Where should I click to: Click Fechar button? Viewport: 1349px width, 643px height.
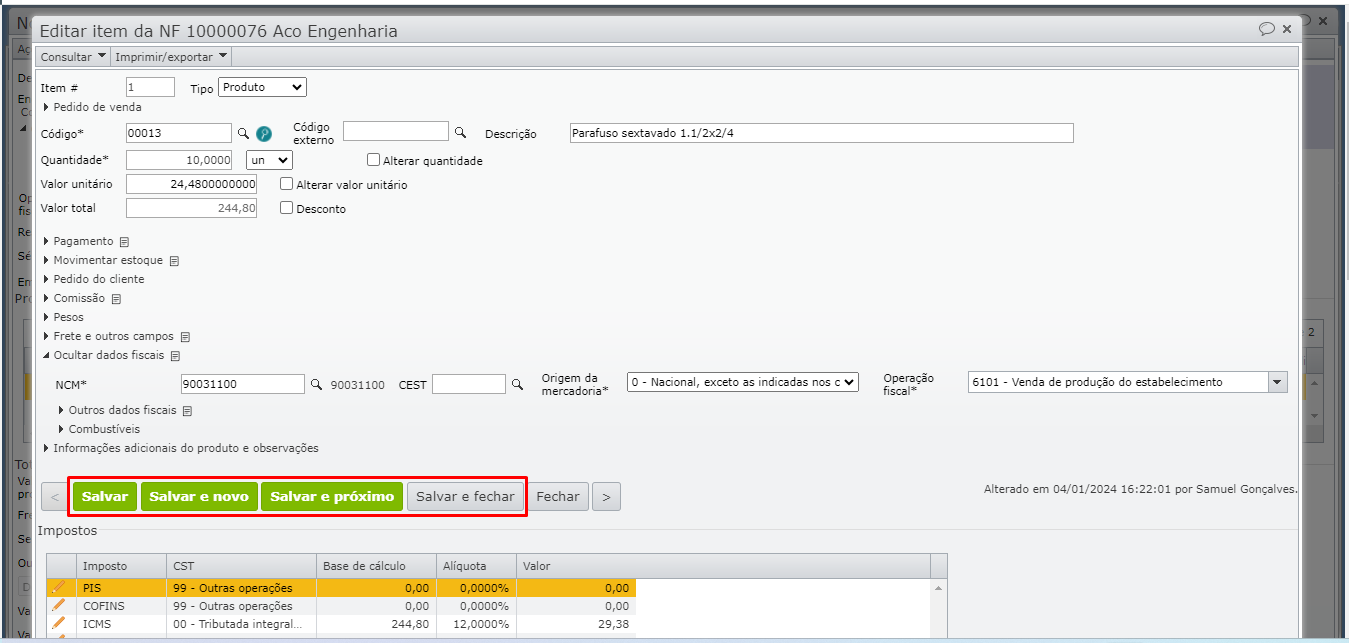point(558,497)
